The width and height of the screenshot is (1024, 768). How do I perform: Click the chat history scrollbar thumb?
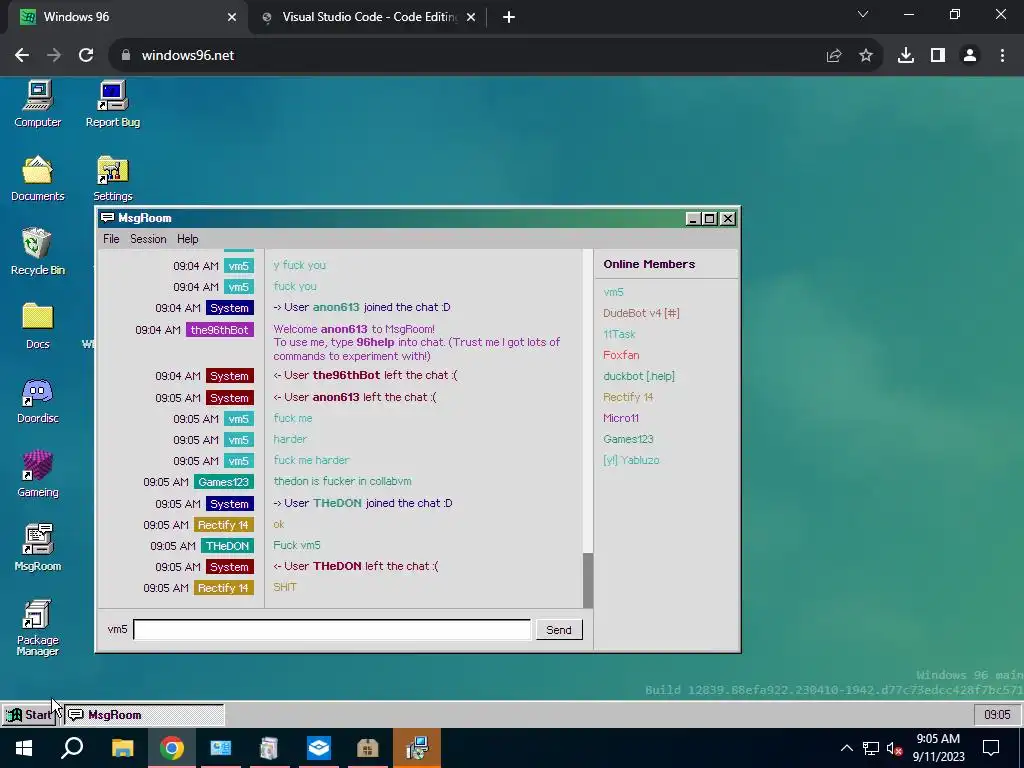click(x=588, y=581)
